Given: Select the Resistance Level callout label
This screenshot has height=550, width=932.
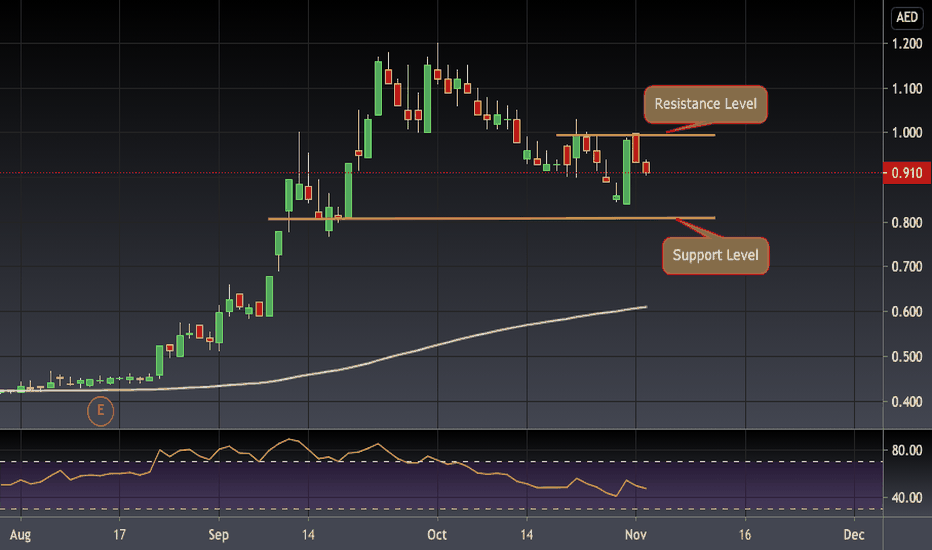Looking at the screenshot, I should tap(706, 104).
